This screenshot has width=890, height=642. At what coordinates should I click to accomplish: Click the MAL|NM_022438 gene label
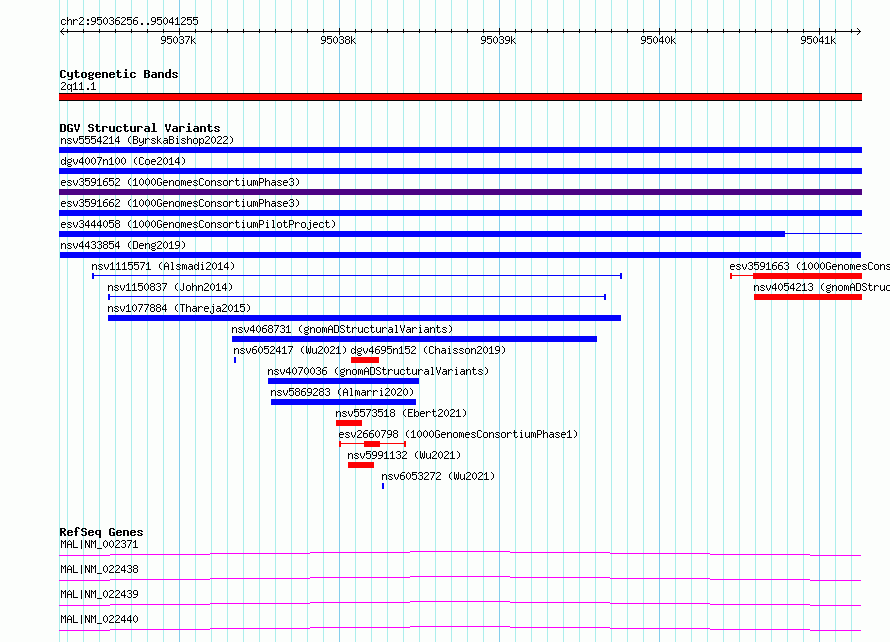pos(99,569)
